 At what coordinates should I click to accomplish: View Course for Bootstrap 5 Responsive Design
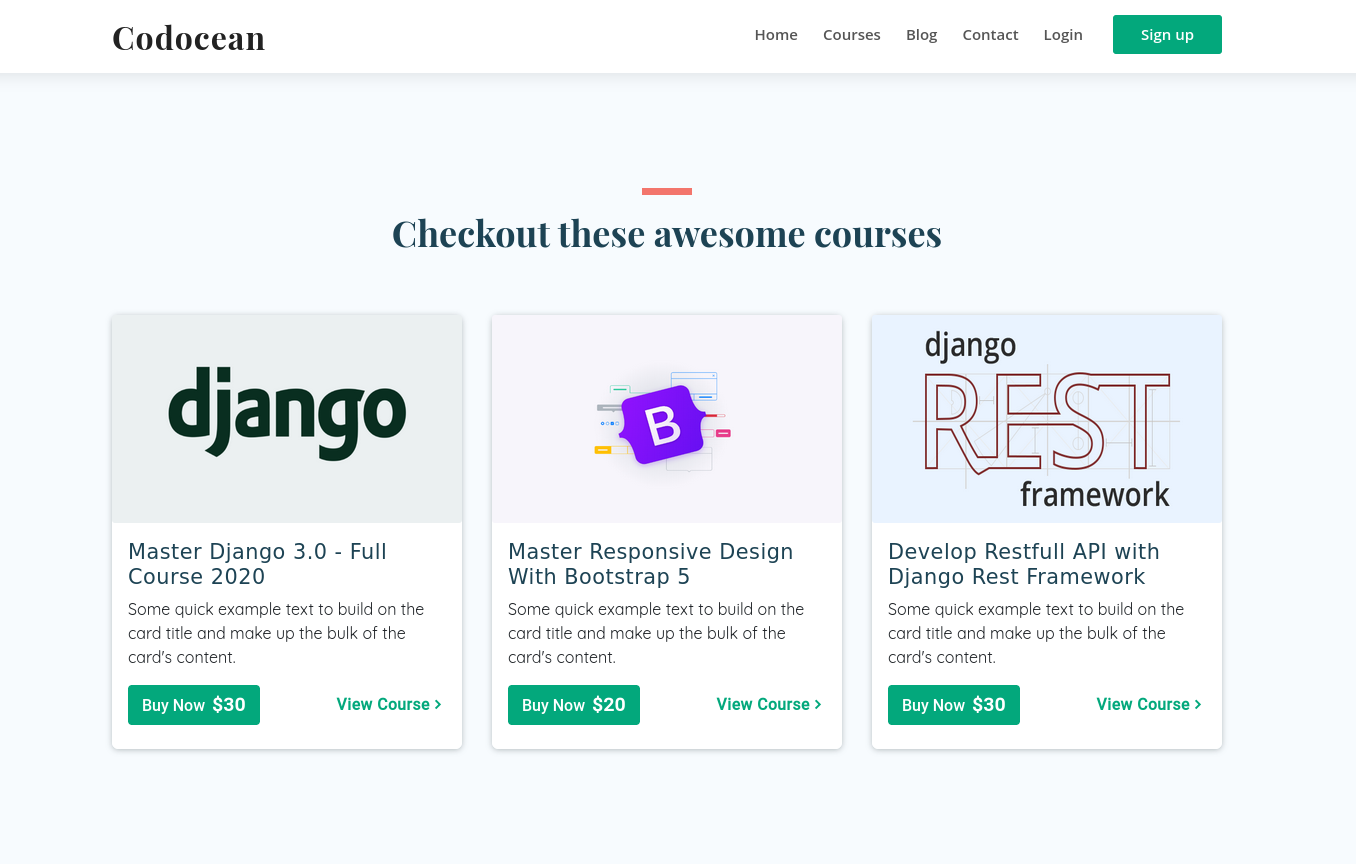point(769,704)
